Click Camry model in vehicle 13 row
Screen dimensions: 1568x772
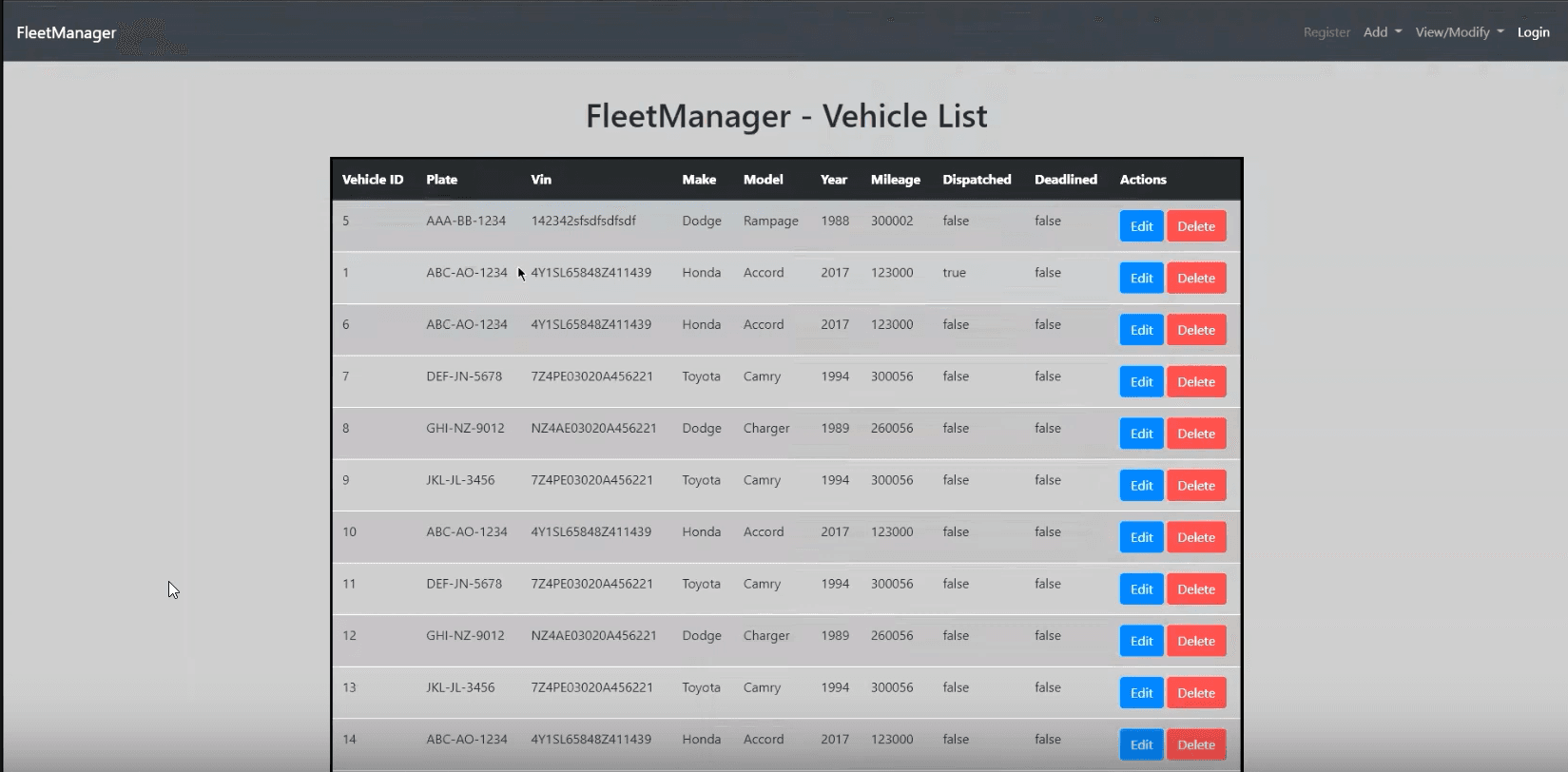pos(762,688)
